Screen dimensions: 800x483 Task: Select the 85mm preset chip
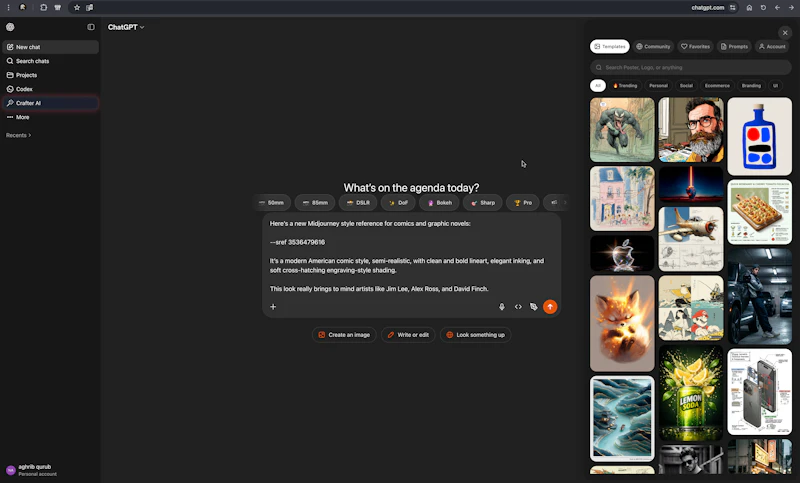(315, 202)
